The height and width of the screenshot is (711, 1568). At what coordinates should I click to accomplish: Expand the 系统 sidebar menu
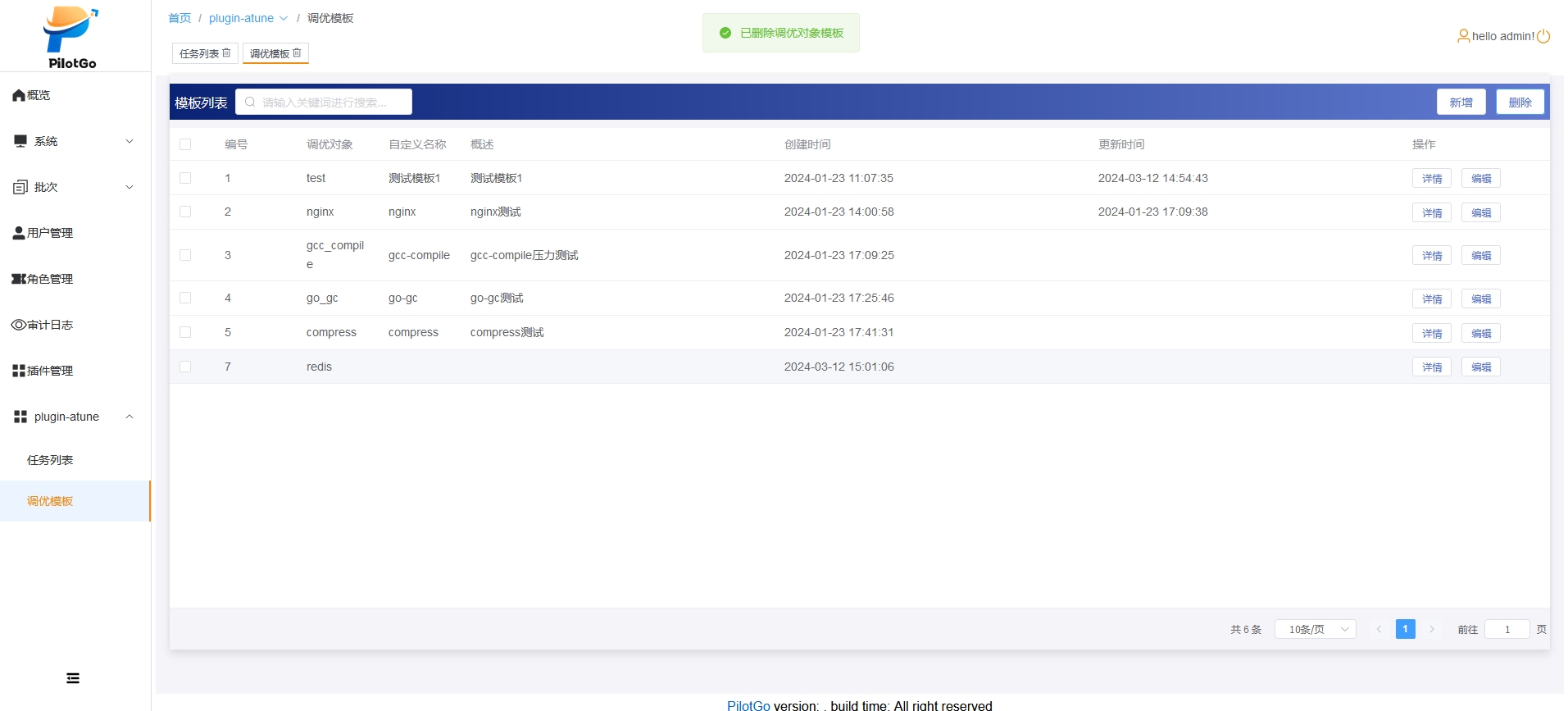click(74, 141)
